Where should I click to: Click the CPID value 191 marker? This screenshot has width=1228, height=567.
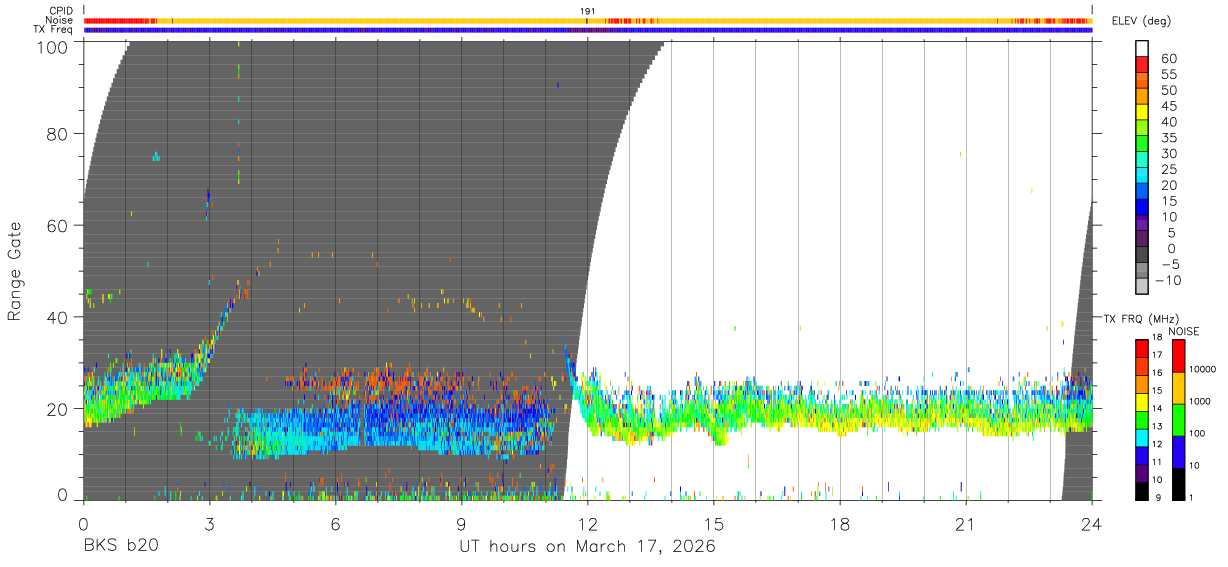point(588,11)
